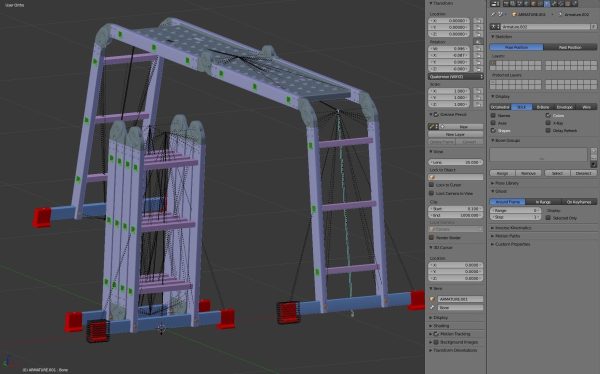The width and height of the screenshot is (600, 374).
Task: Adjust the Lens value slider field
Action: (455, 162)
